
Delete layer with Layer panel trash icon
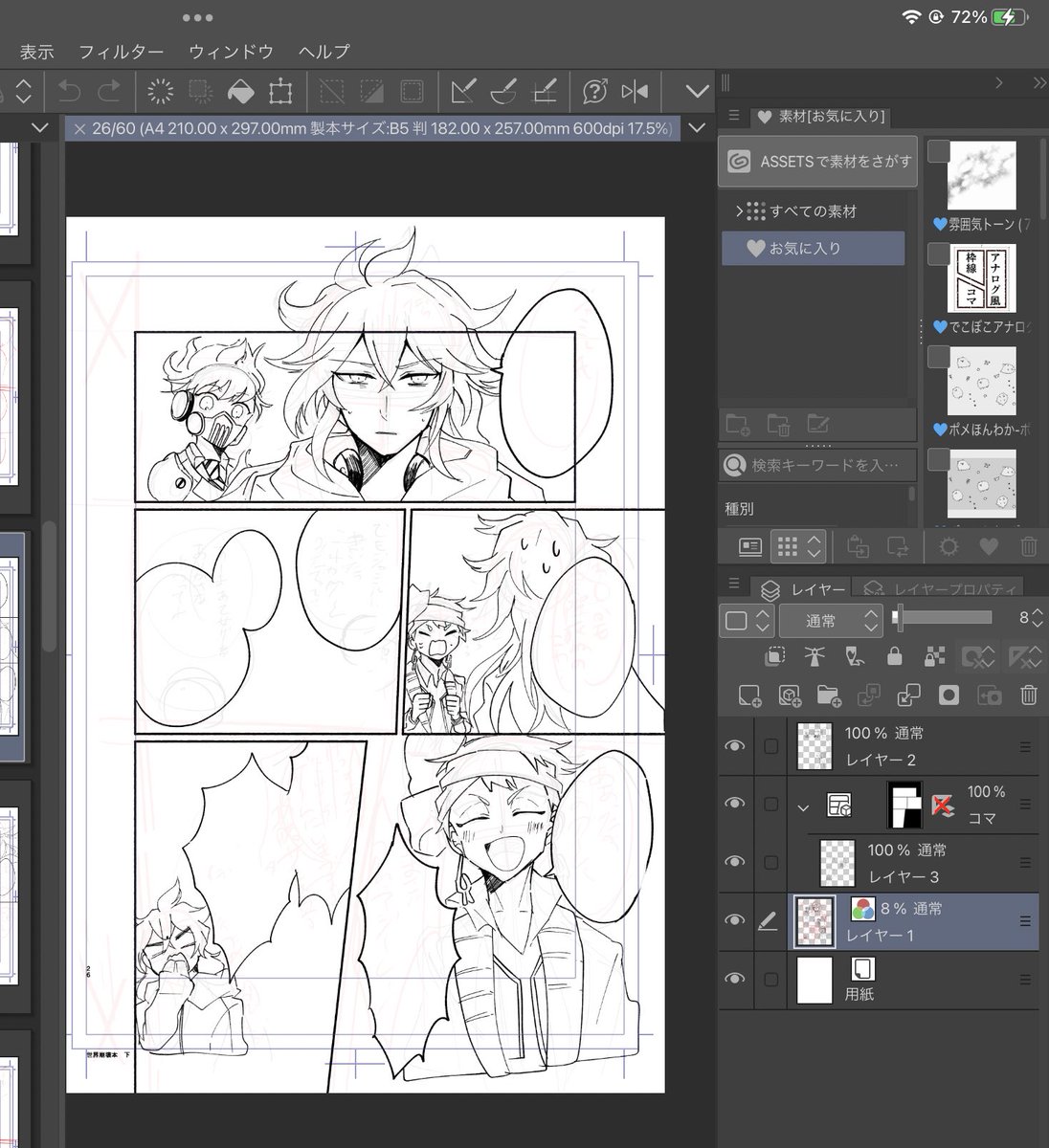click(1028, 695)
